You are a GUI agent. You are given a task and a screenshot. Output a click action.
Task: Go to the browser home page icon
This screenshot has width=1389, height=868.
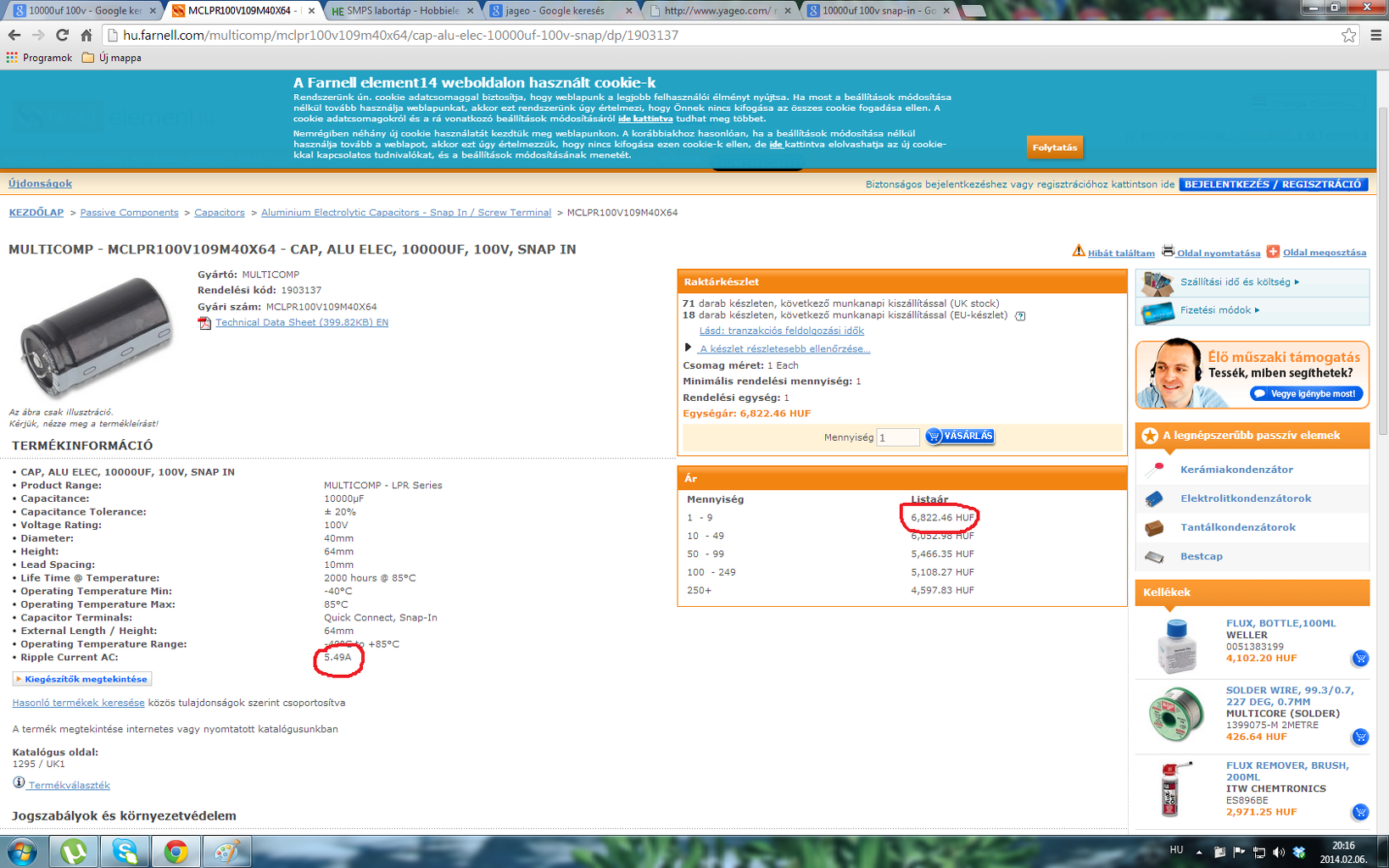[x=86, y=35]
